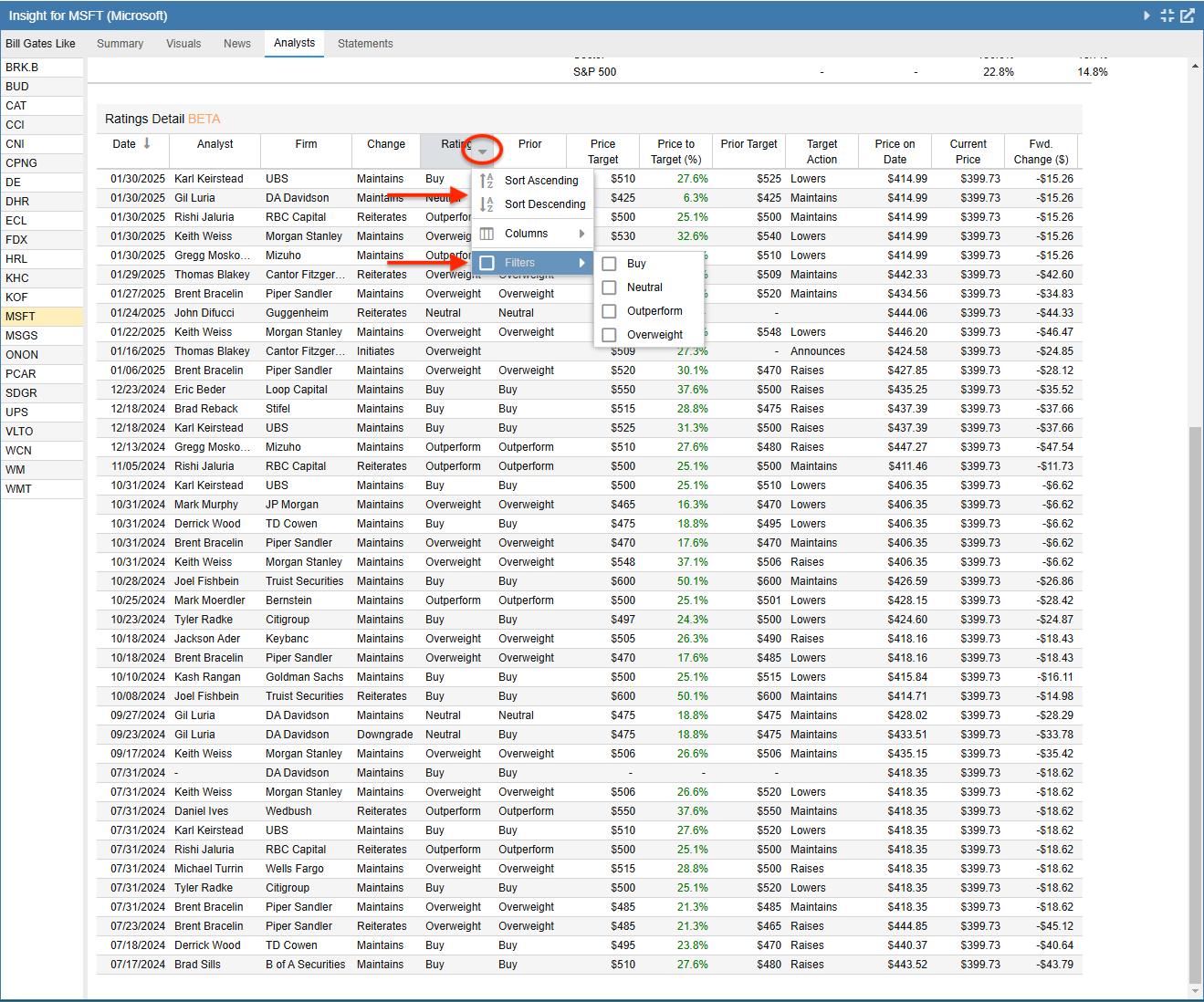
Task: Click the Change column header
Action: 386,151
